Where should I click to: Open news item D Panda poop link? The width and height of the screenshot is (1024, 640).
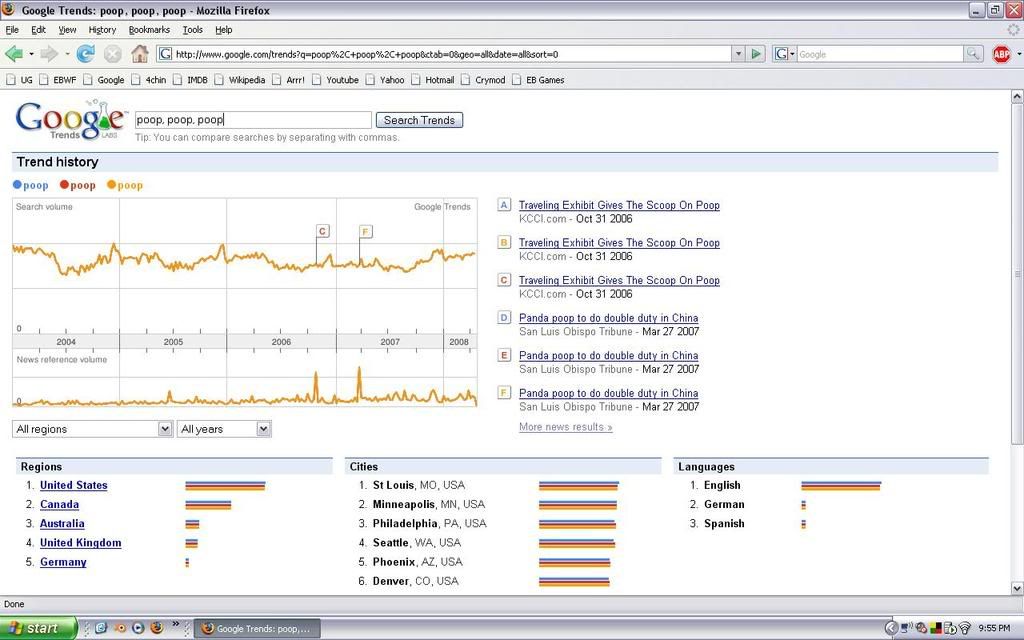coord(609,318)
